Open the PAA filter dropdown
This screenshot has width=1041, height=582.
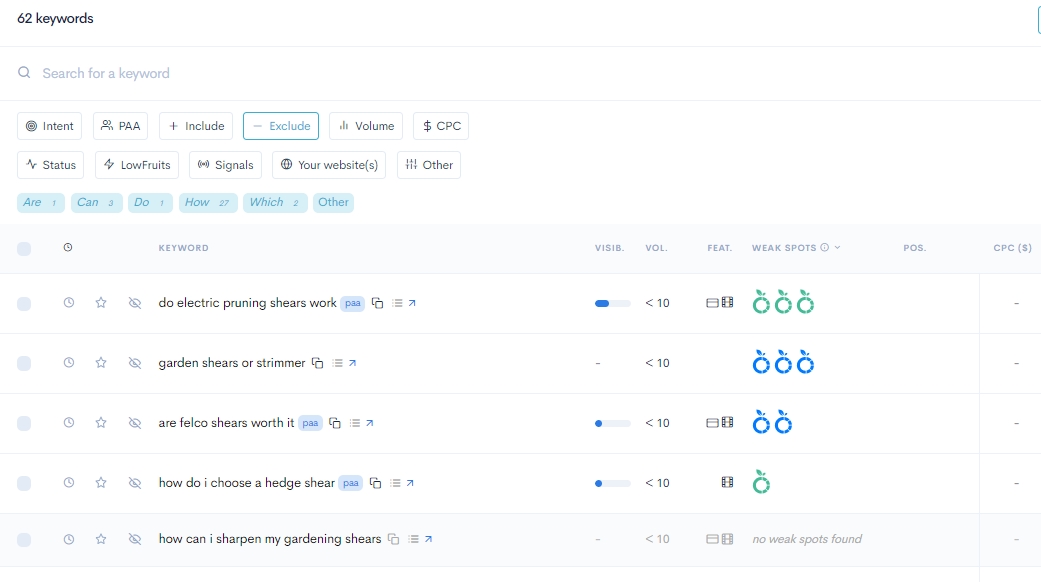120,126
